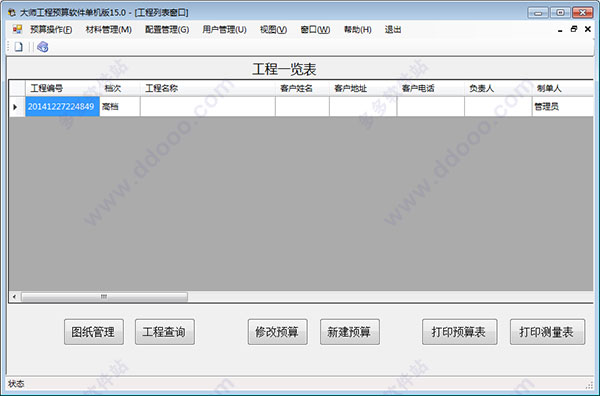
Task: Click the scrollbar left arrow
Action: pyautogui.click(x=15, y=297)
